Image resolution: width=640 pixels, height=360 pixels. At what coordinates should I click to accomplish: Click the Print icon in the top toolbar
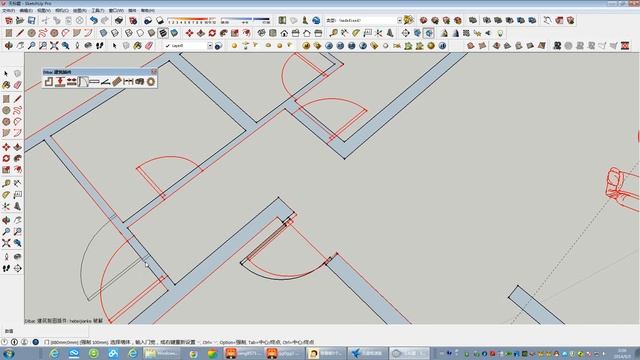(119, 20)
